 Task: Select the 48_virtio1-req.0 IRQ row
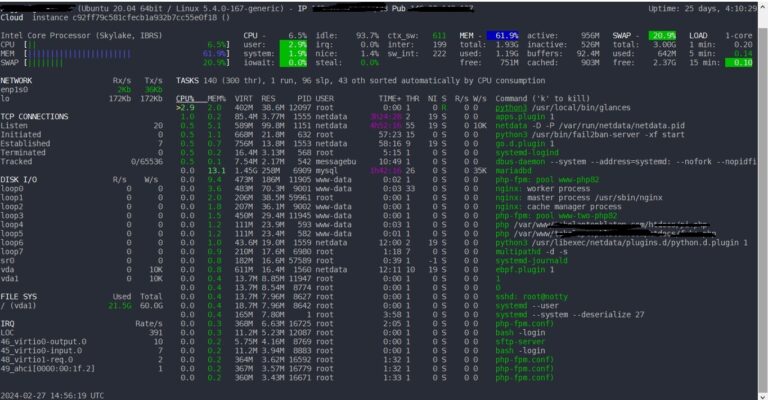tap(81, 359)
